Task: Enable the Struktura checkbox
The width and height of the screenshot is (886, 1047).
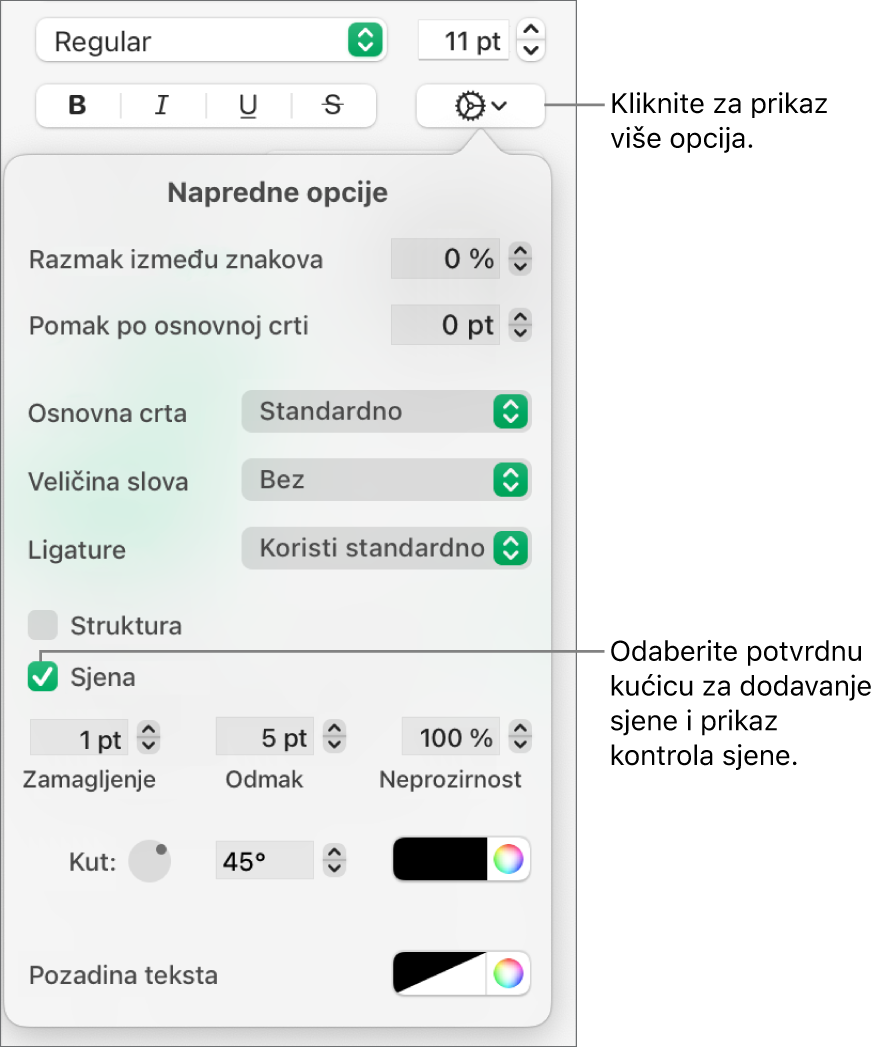Action: tap(42, 625)
